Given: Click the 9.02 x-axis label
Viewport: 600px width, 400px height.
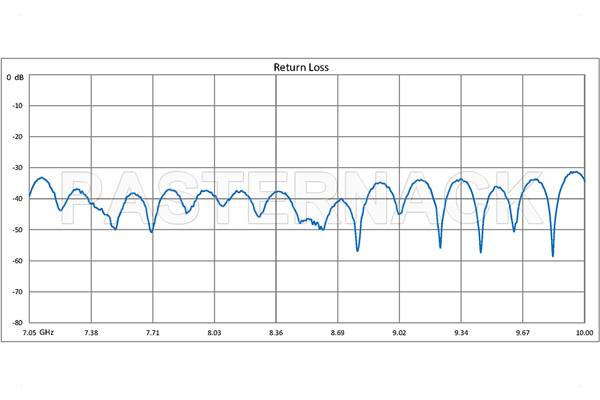Looking at the screenshot, I should [399, 331].
